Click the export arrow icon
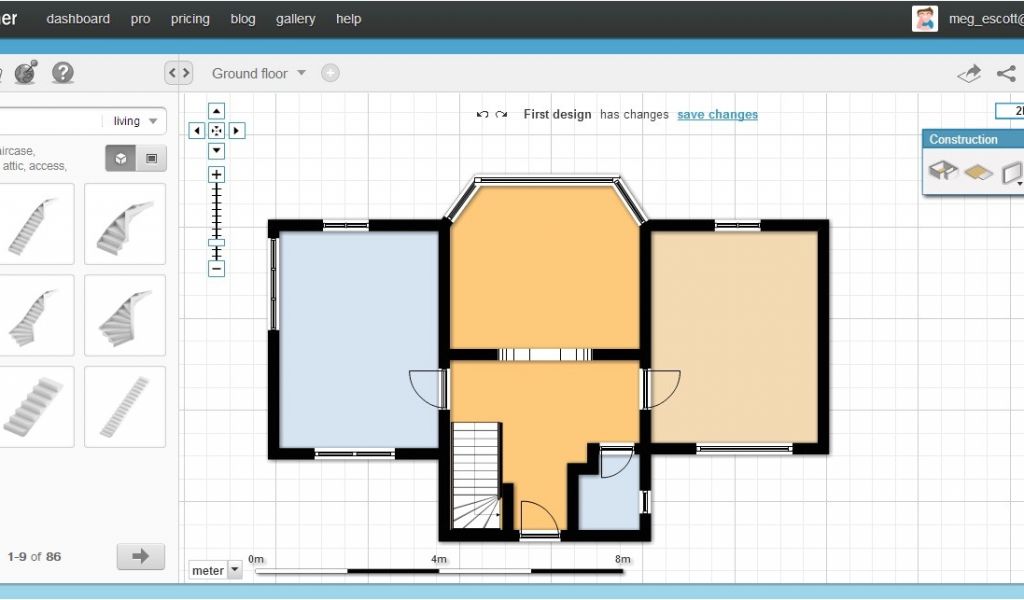This screenshot has width=1024, height=600. click(968, 73)
